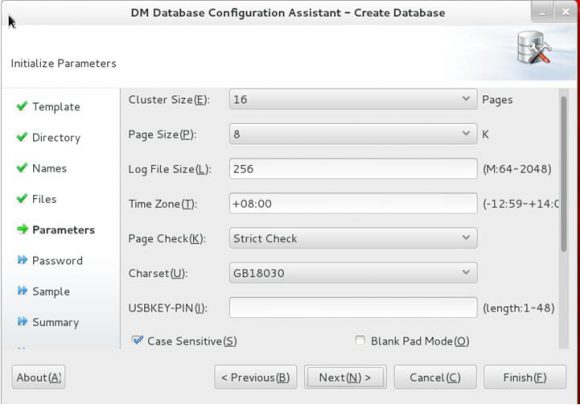Enable the Blank Pad Mode checkbox
The height and width of the screenshot is (405, 580).
[x=360, y=340]
